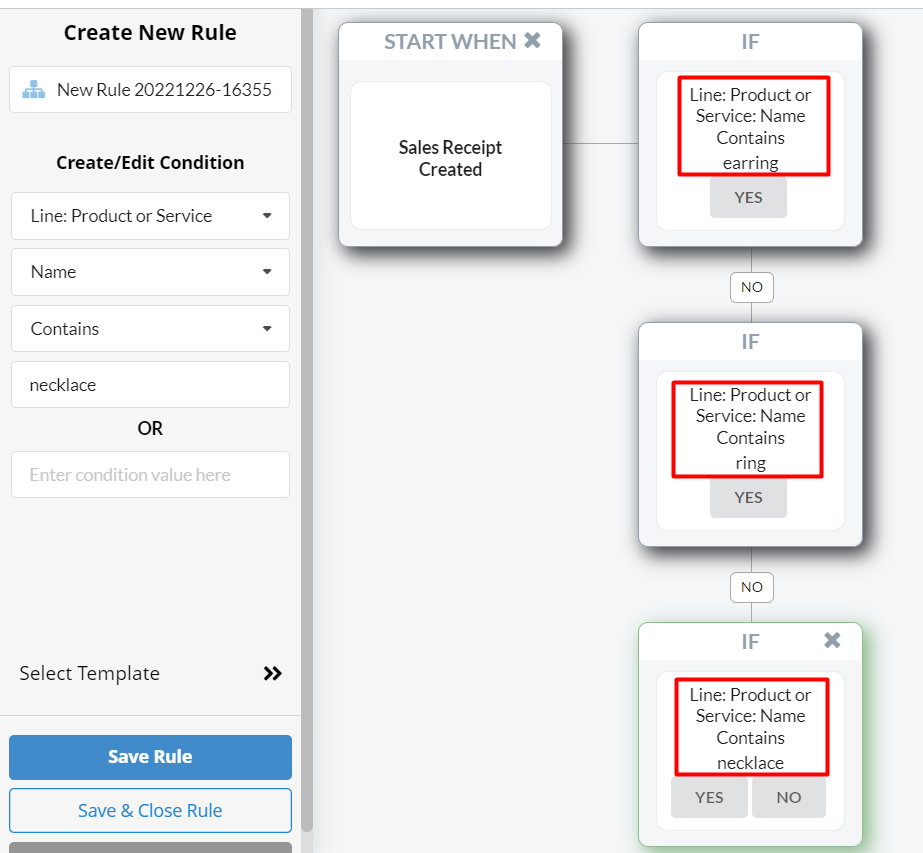Click the double chevron next to Select Template
The height and width of the screenshot is (853, 923).
coord(272,673)
